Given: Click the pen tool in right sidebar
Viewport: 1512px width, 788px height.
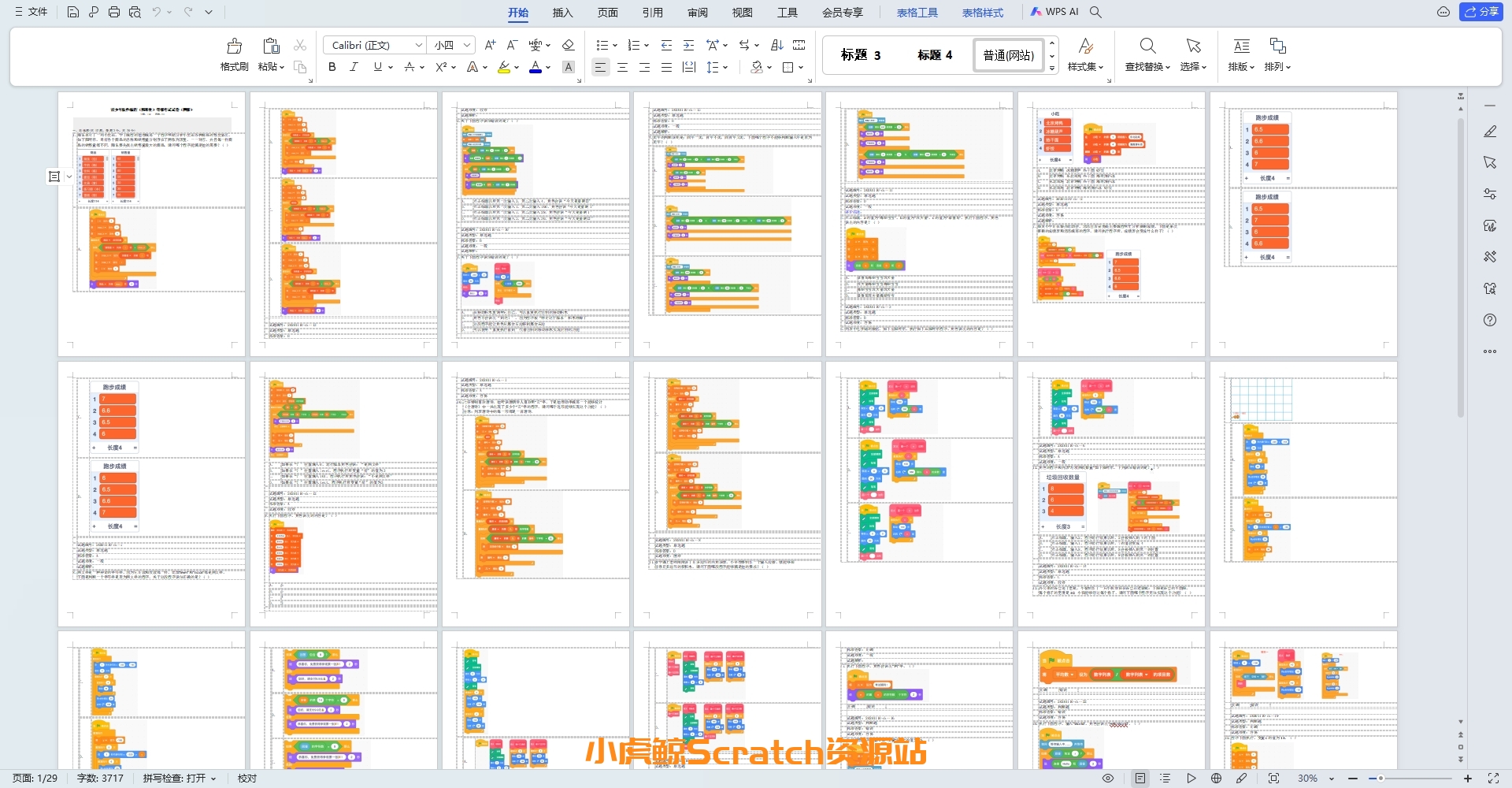Looking at the screenshot, I should click(1490, 132).
